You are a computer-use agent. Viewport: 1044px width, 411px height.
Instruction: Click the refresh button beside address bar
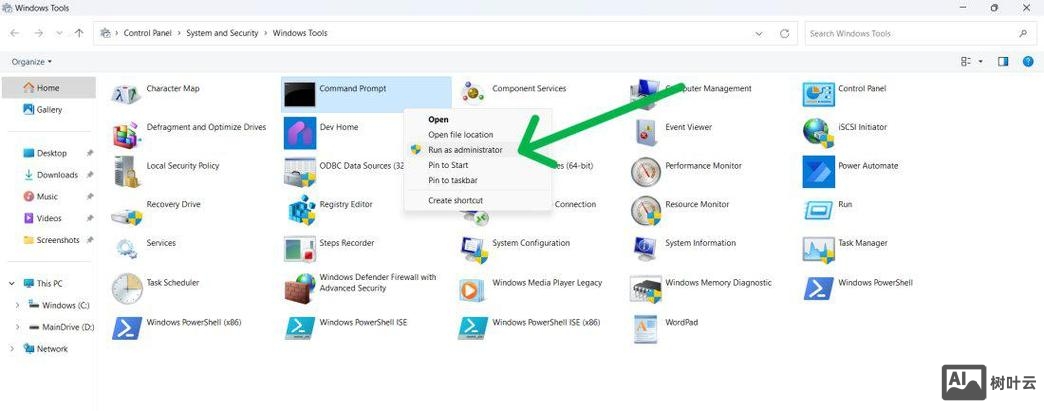pos(784,33)
